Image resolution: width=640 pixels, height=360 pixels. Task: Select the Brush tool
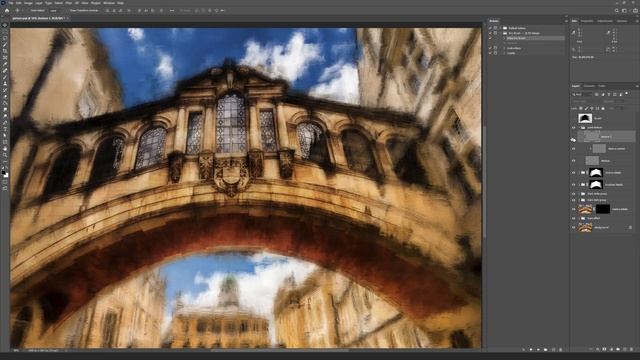[x=5, y=77]
